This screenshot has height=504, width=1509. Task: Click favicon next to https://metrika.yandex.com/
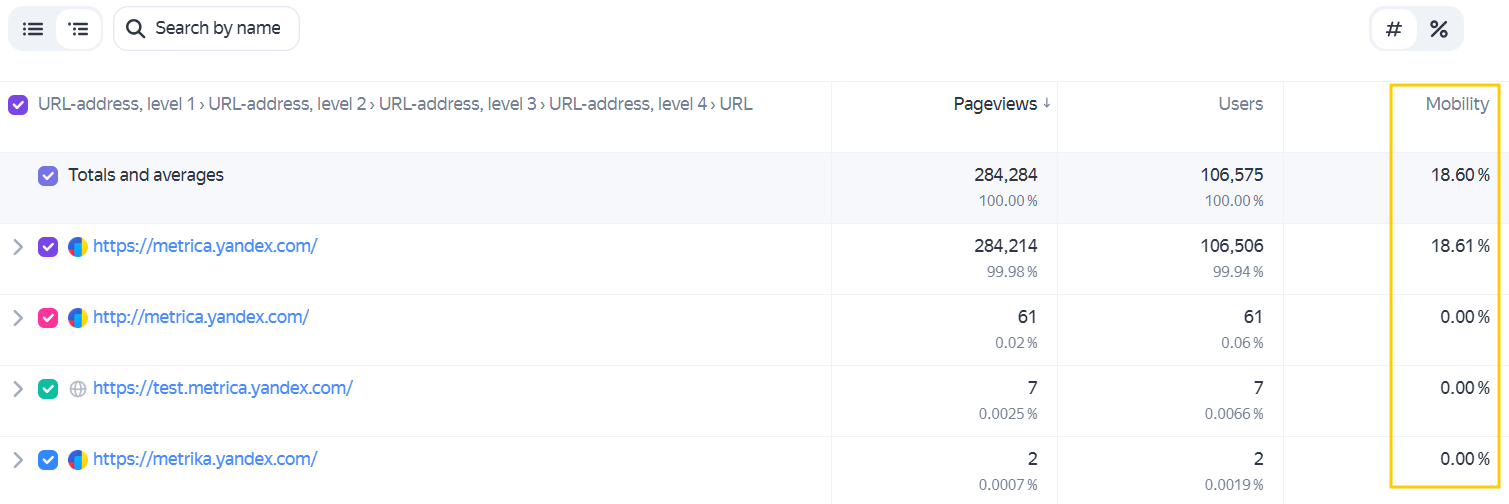coord(78,460)
